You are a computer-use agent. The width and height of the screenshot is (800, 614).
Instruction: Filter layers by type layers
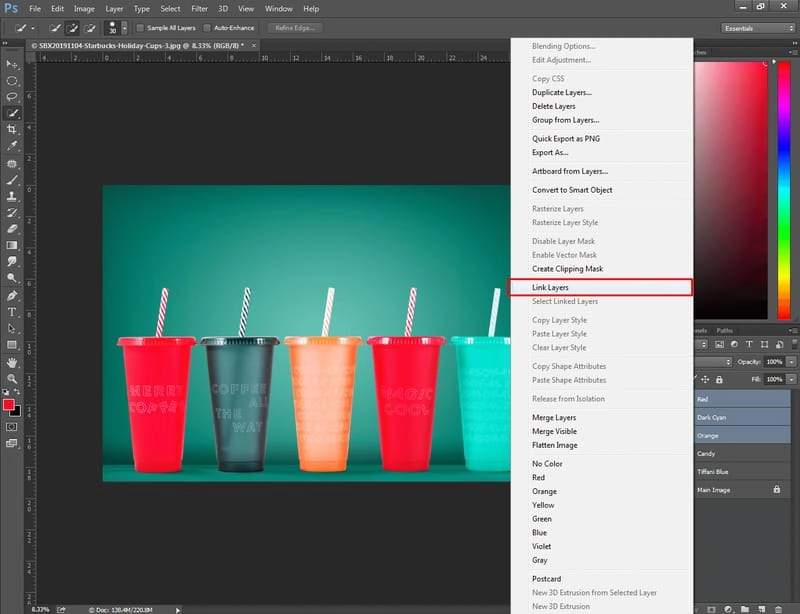[749, 345]
